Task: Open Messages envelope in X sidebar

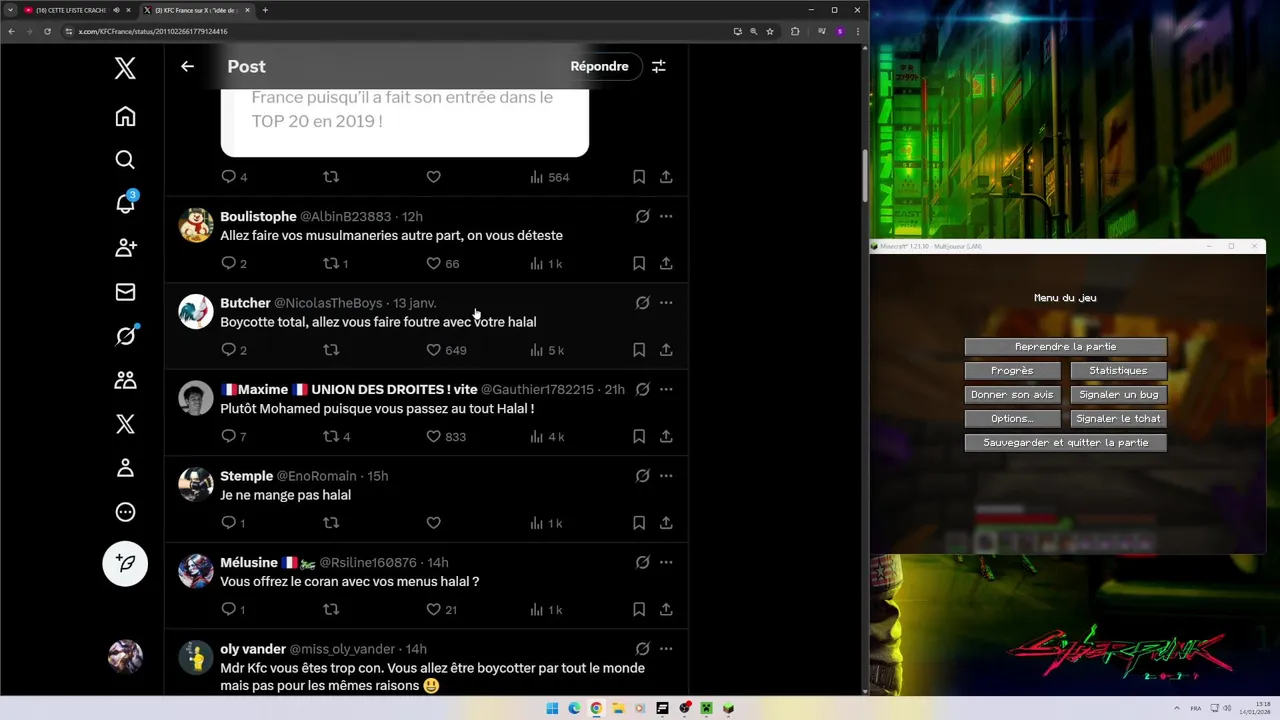Action: [x=125, y=292]
